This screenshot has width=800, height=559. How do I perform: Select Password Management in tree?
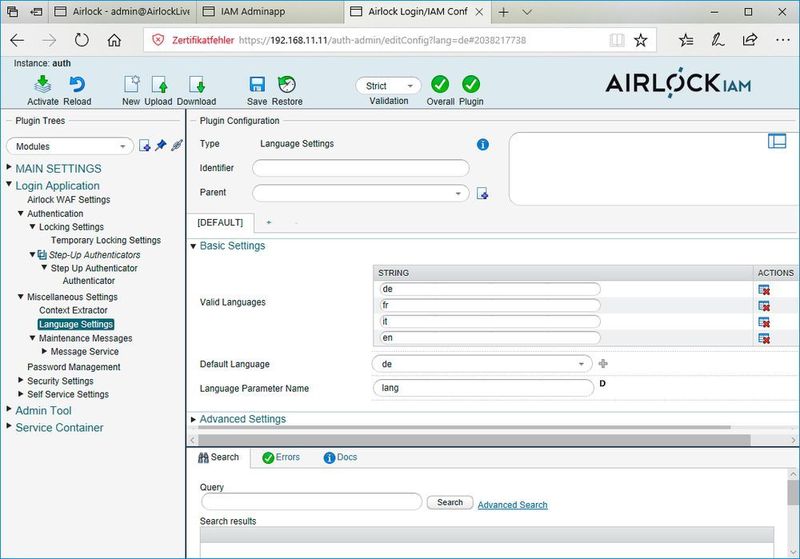click(x=74, y=367)
